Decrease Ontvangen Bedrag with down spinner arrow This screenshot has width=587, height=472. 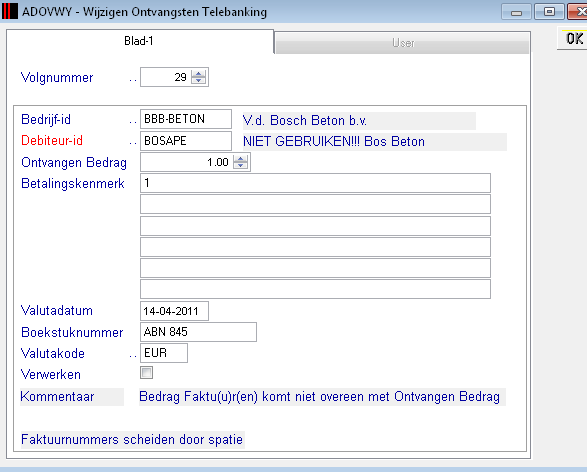240,165
